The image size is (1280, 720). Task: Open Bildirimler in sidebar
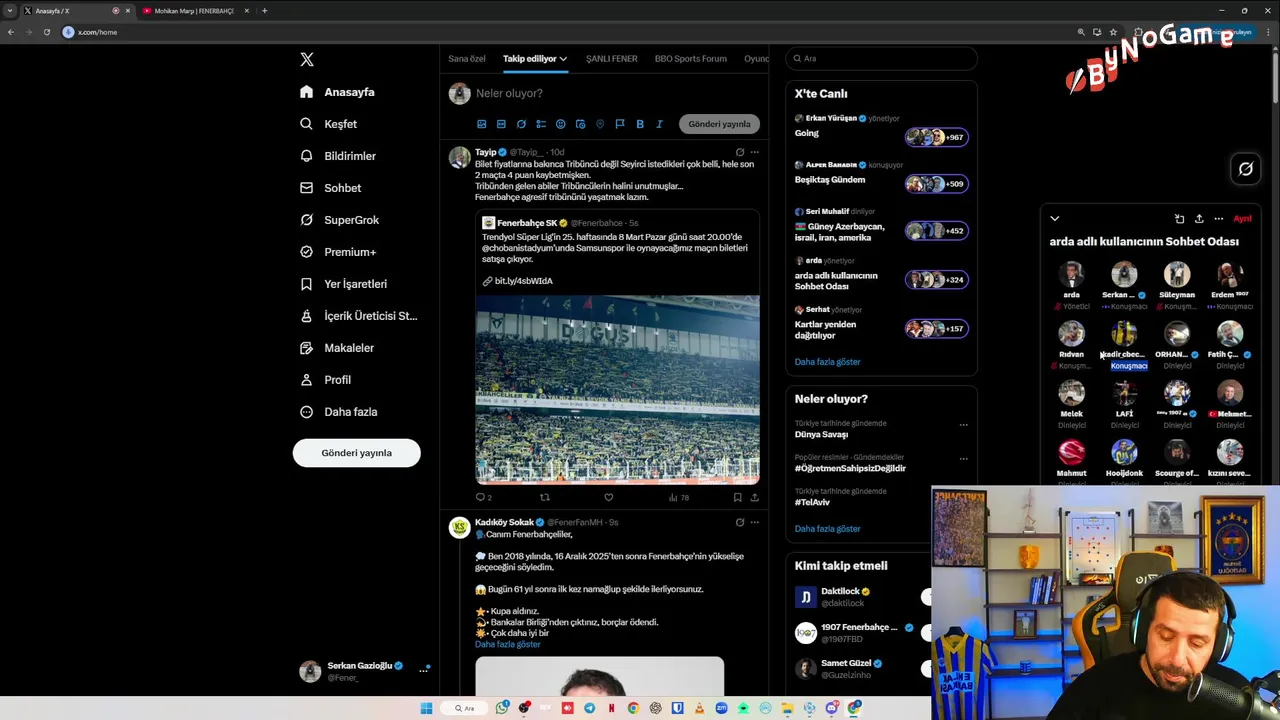338,156
